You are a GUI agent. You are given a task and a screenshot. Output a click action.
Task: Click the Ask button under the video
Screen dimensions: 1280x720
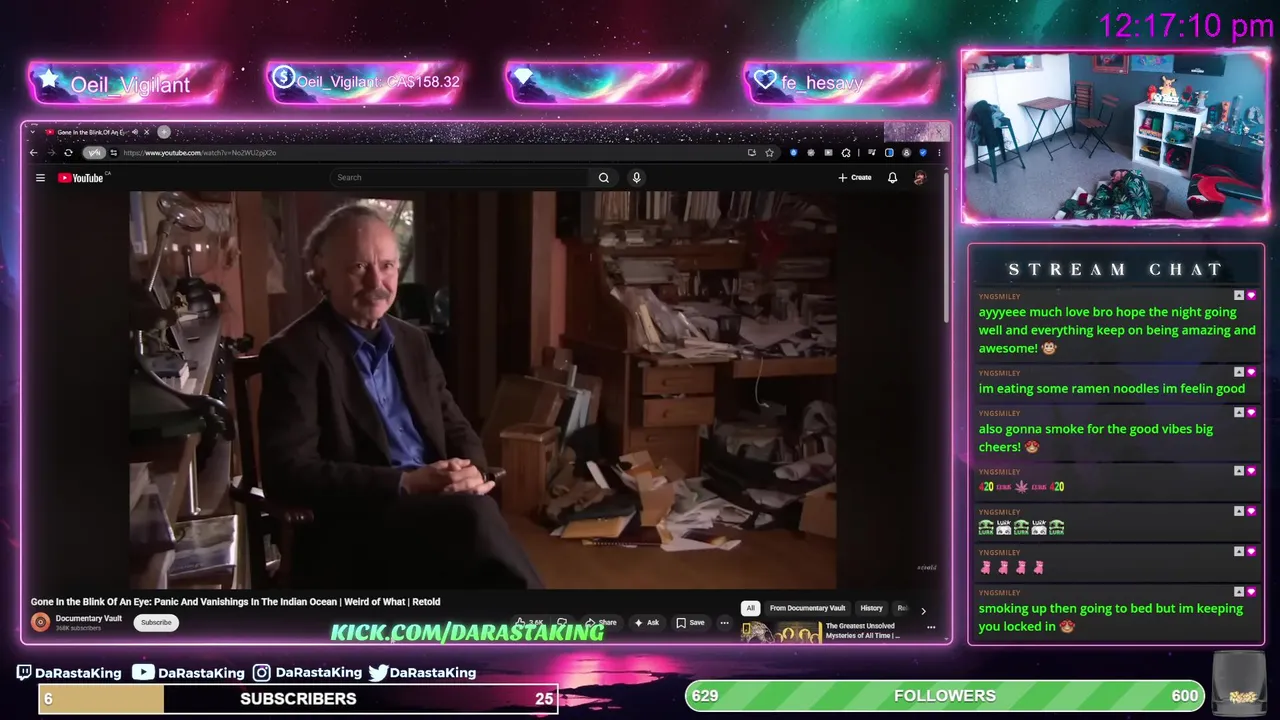(647, 622)
